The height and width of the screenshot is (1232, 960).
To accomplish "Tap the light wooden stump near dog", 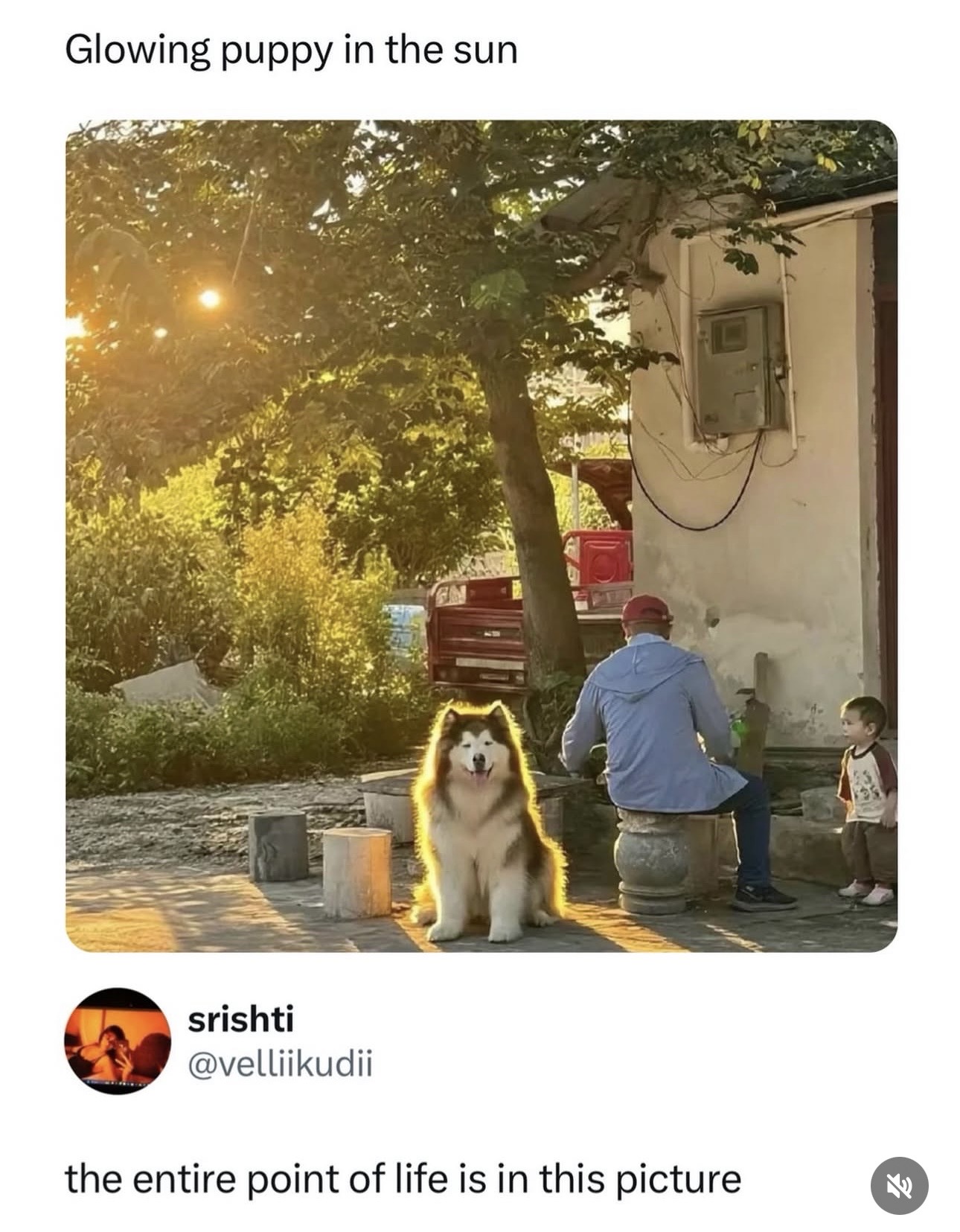I will [357, 872].
